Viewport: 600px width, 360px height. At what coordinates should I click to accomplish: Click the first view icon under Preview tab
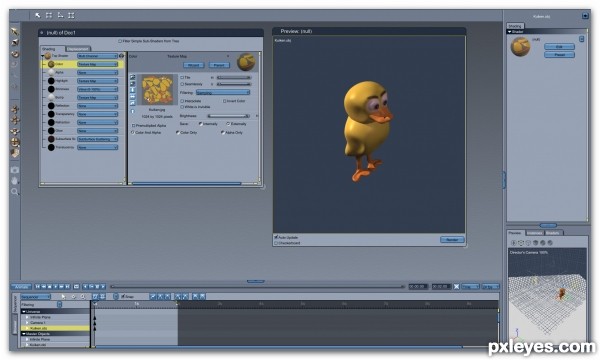tap(514, 243)
